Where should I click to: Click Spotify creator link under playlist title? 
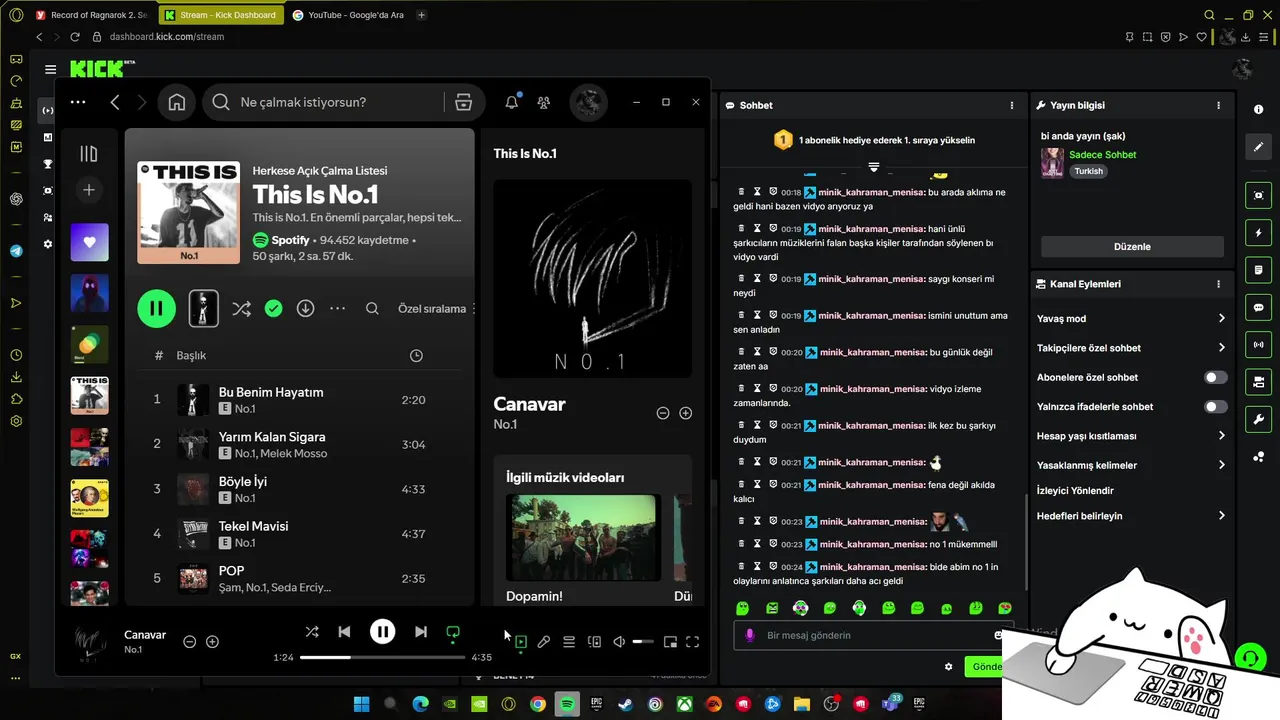290,240
